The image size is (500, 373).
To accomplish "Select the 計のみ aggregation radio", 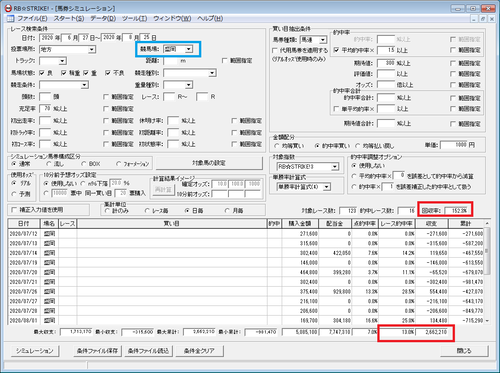I will [x=107, y=211].
